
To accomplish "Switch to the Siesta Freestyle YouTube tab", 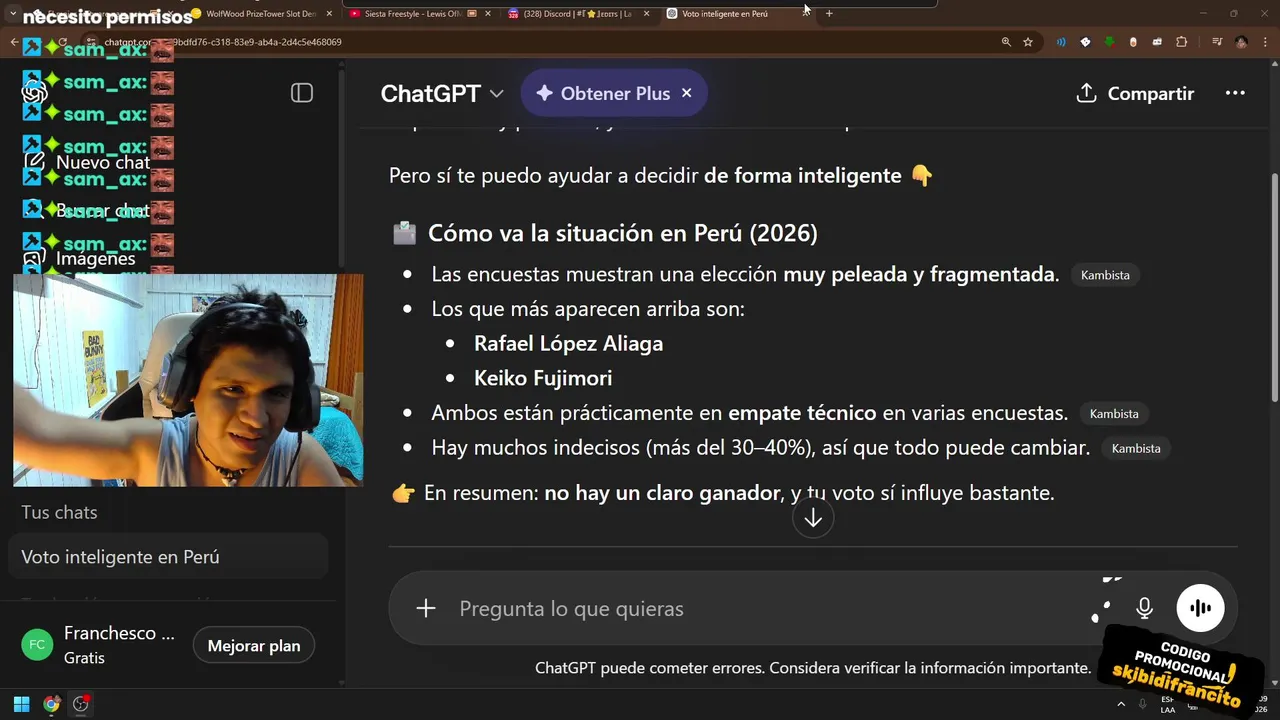I will click(x=418, y=14).
